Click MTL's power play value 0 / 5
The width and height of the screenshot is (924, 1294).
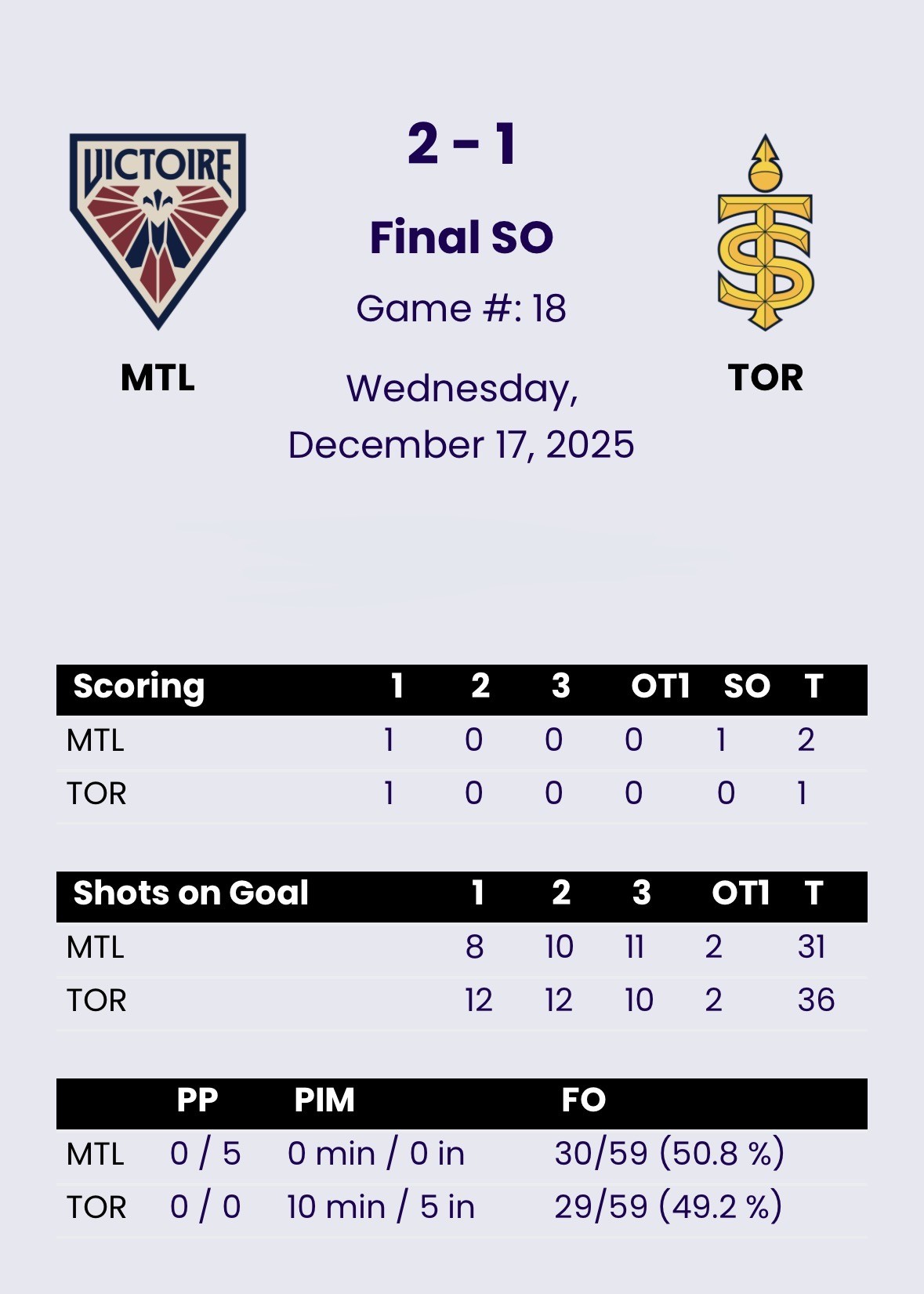pos(205,1154)
